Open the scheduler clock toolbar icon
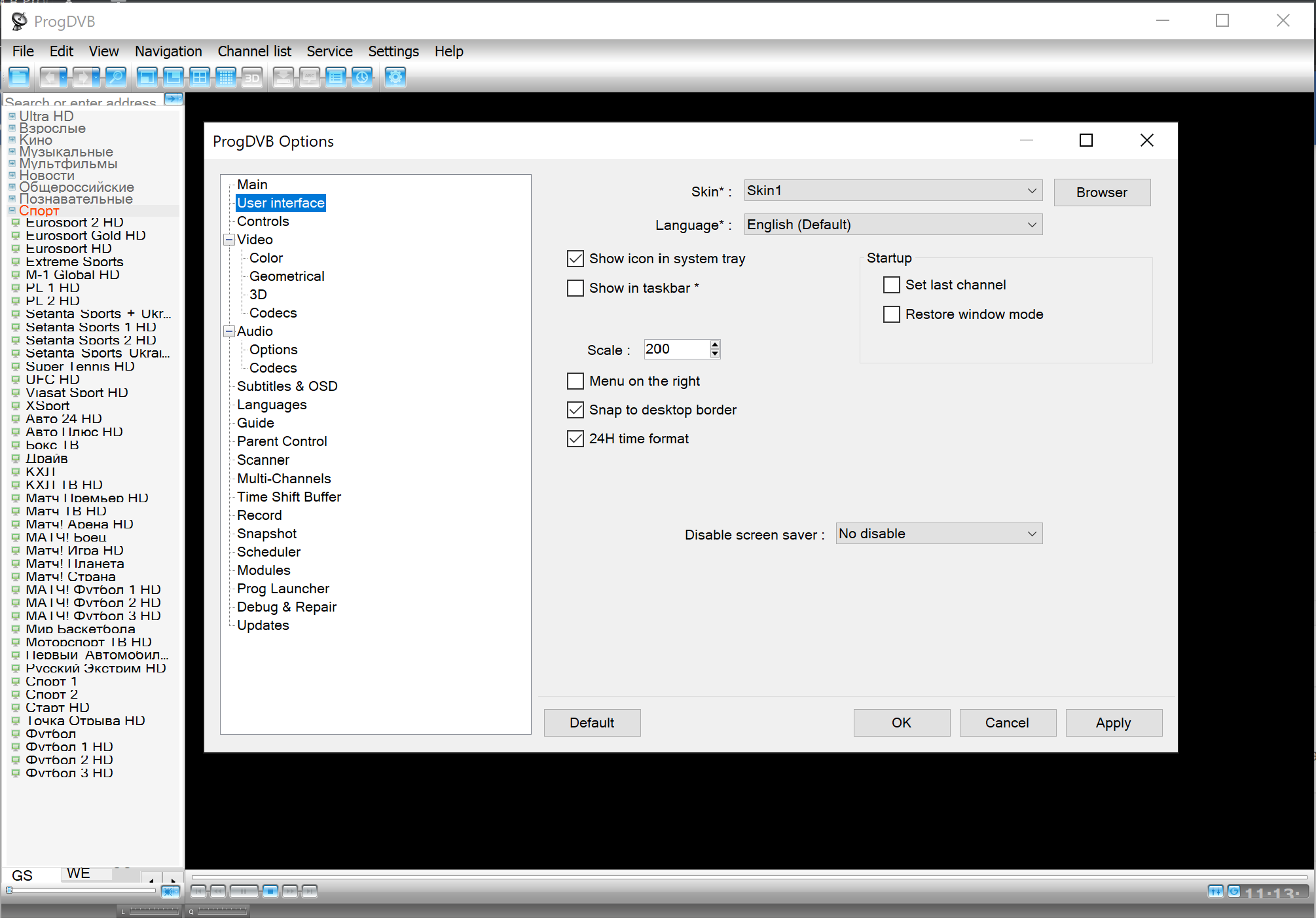The width and height of the screenshot is (1316, 918). coord(362,77)
